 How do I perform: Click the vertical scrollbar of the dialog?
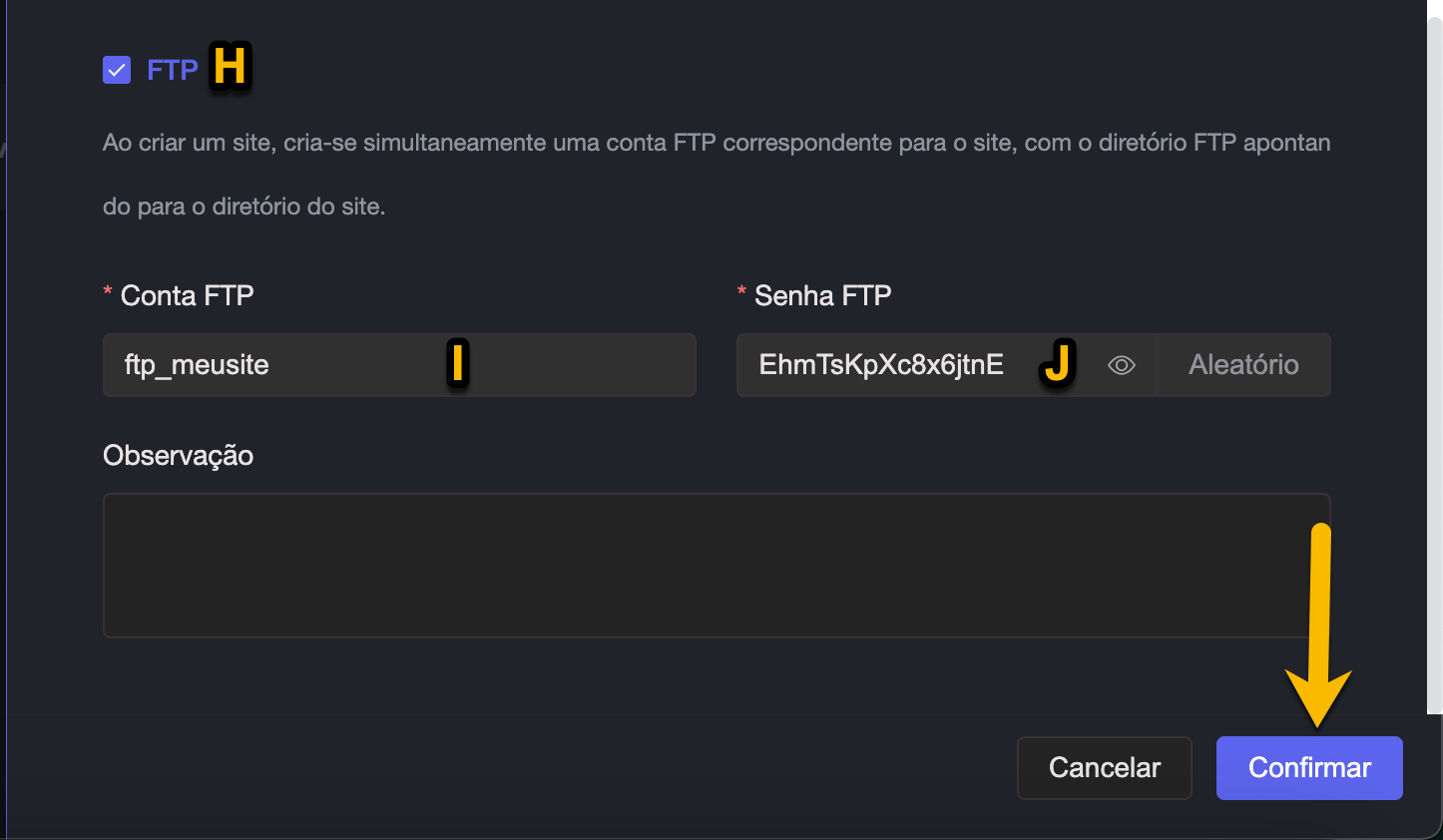[1434, 359]
